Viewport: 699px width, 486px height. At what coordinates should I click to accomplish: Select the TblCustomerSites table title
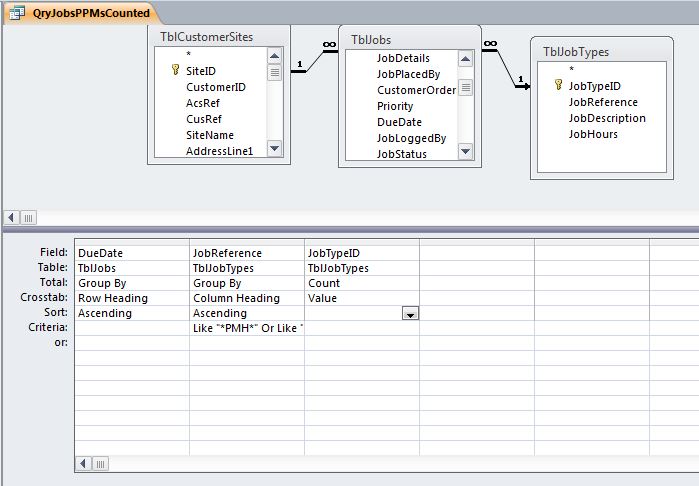coord(206,37)
